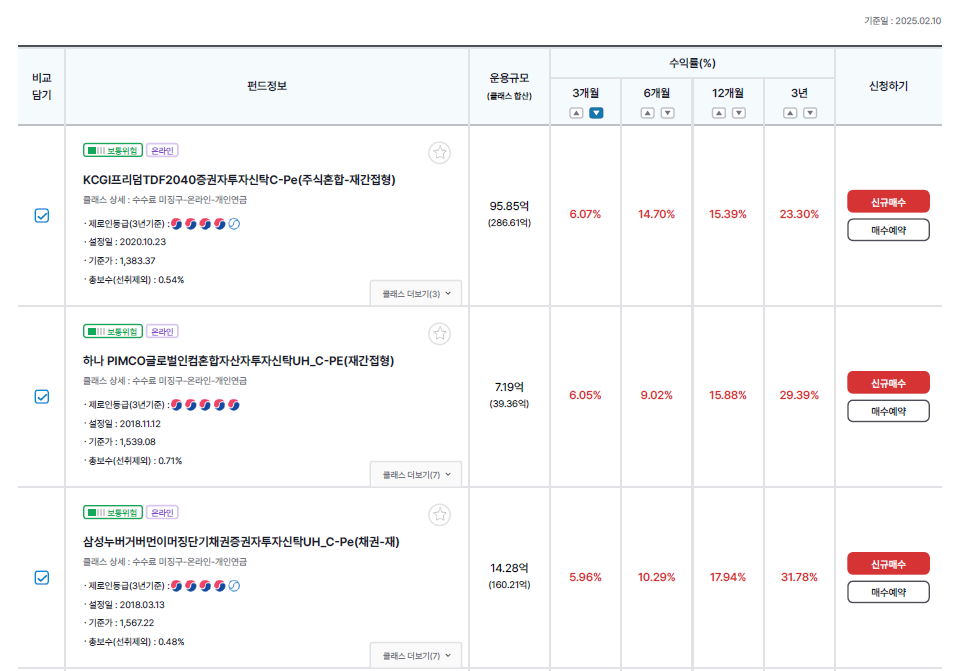Sort 6개월 returns ascending
The image size is (956, 671).
click(x=647, y=113)
